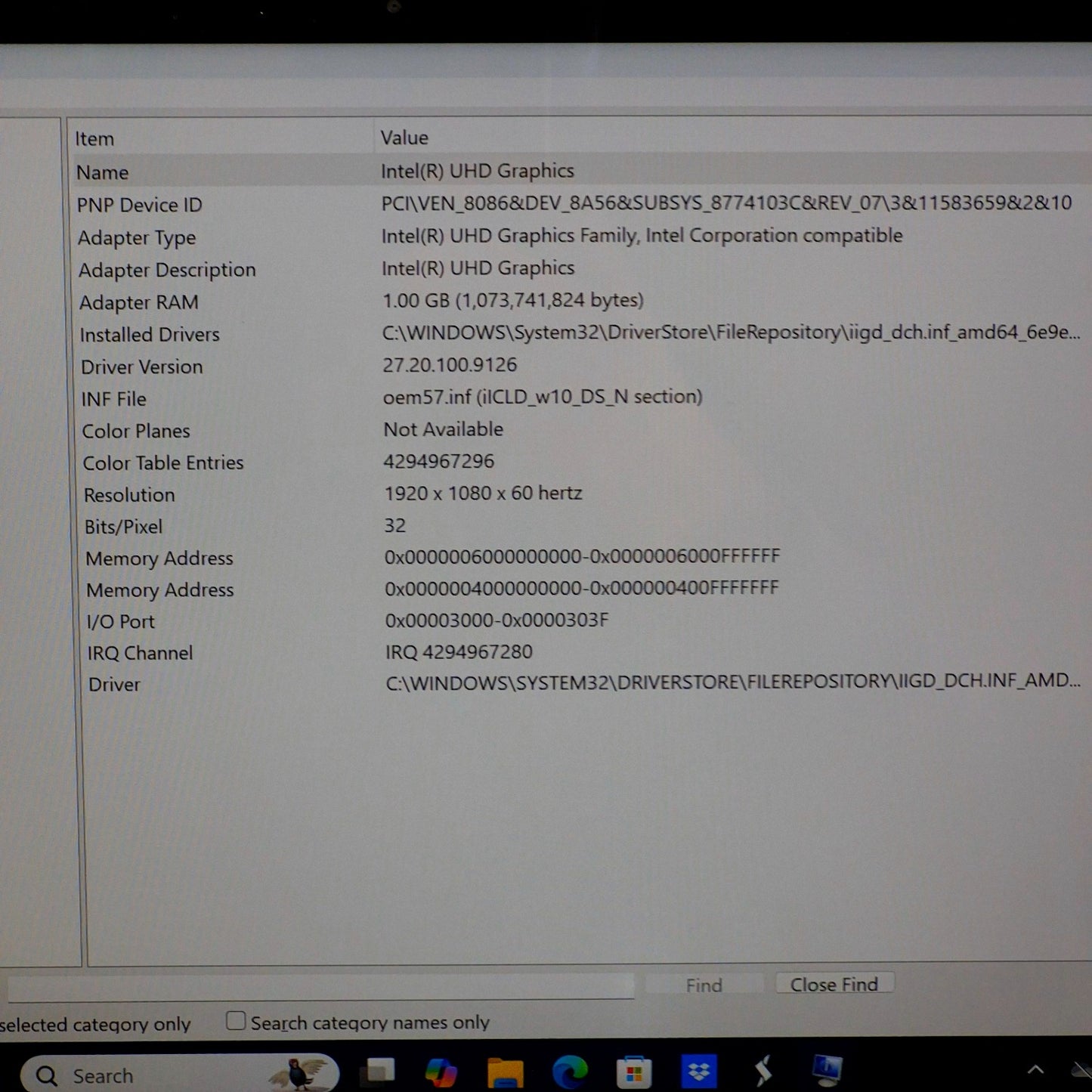The image size is (1092, 1092).
Task: Click the Find what text field
Action: pos(320,986)
